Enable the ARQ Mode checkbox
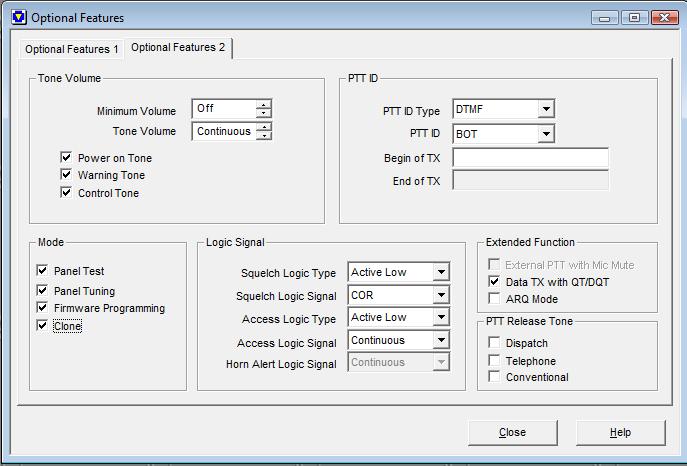The width and height of the screenshot is (687, 466). 494,298
